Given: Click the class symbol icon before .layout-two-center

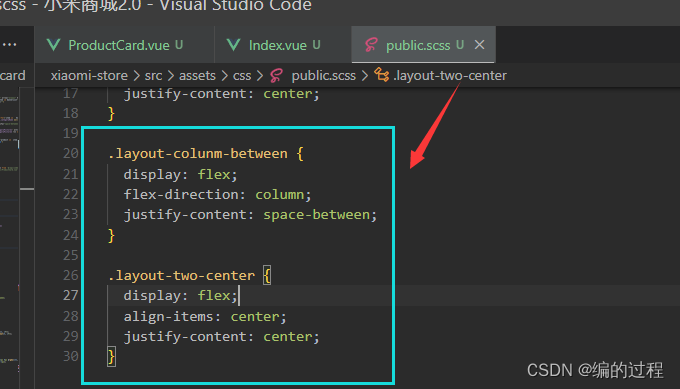Looking at the screenshot, I should click(x=382, y=75).
